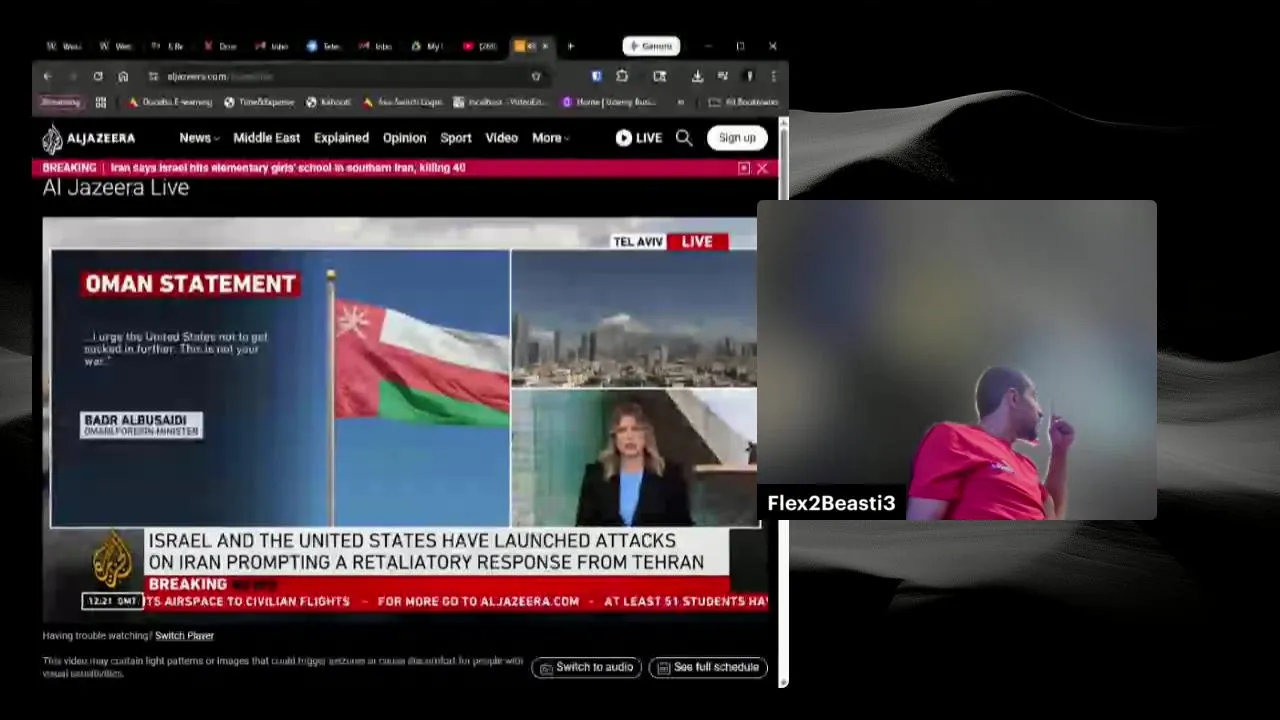Viewport: 1280px width, 720px height.
Task: Open the Ducatus E-learning bookmark
Action: click(170, 102)
